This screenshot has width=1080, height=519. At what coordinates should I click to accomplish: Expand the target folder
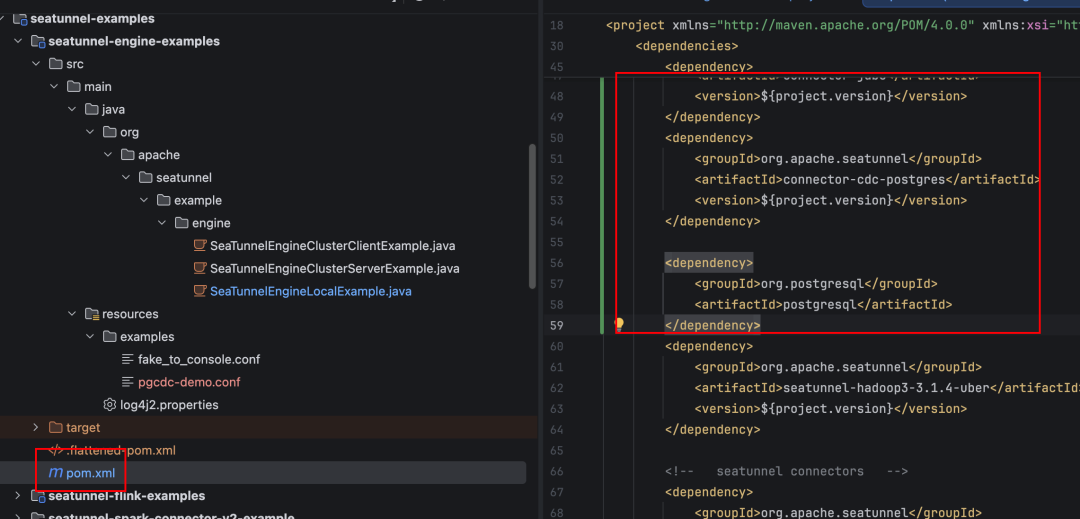tap(36, 427)
